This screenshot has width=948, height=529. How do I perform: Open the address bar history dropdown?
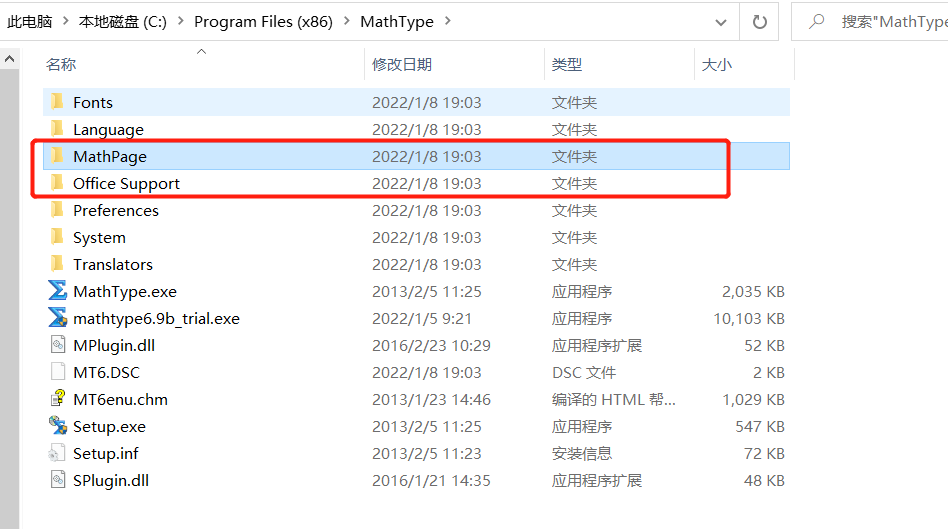click(x=721, y=22)
